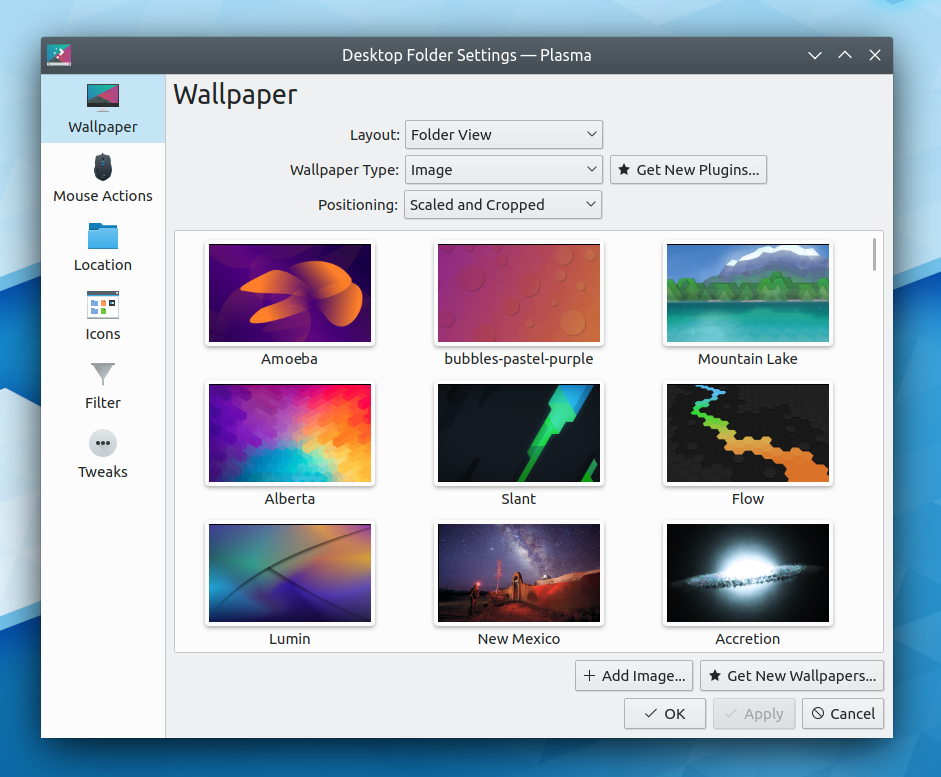Choose the Slant wallpaper
The width and height of the screenshot is (941, 777).
519,433
